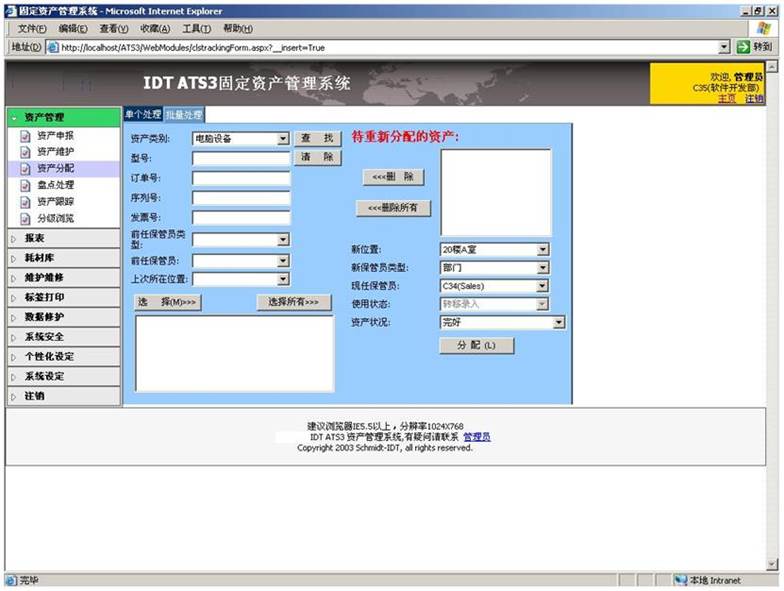Click the IE page icon in address bar
Viewport: 784px width, 591px height.
tap(52, 47)
